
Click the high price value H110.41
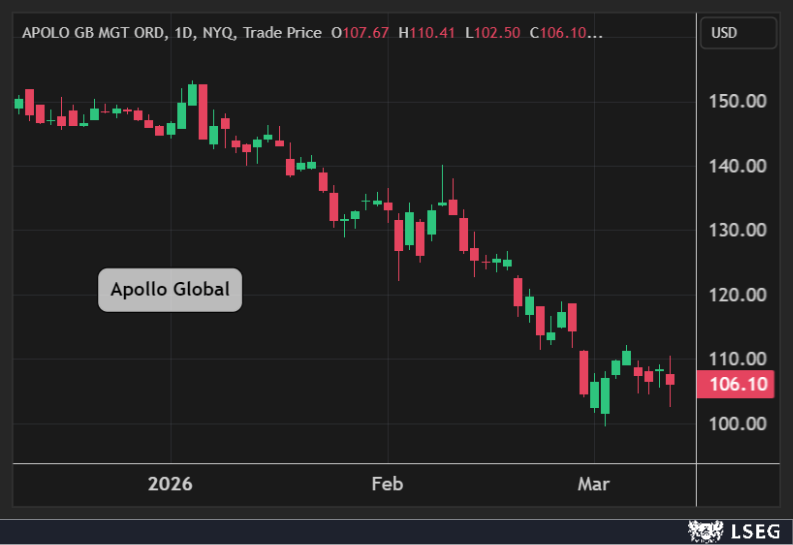pos(427,33)
